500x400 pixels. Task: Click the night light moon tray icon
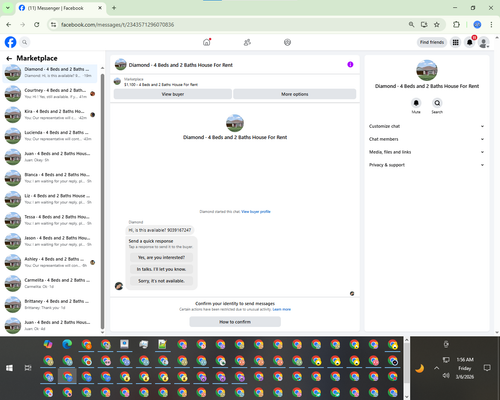tap(419, 368)
